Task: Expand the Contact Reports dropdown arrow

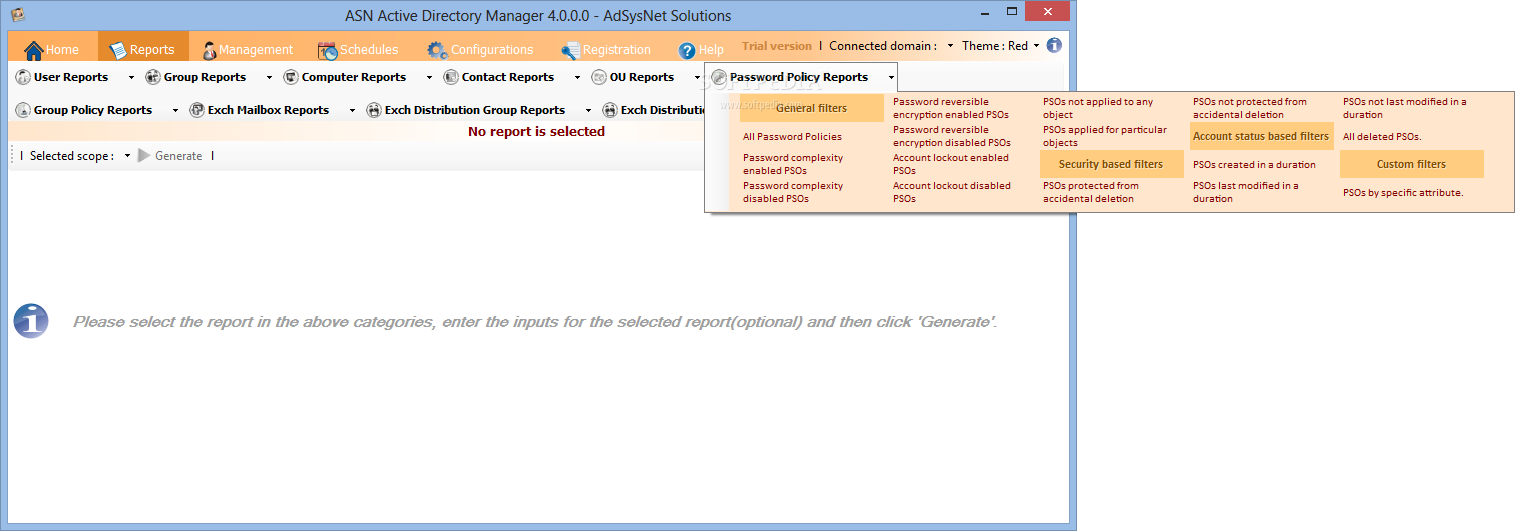Action: pyautogui.click(x=577, y=77)
